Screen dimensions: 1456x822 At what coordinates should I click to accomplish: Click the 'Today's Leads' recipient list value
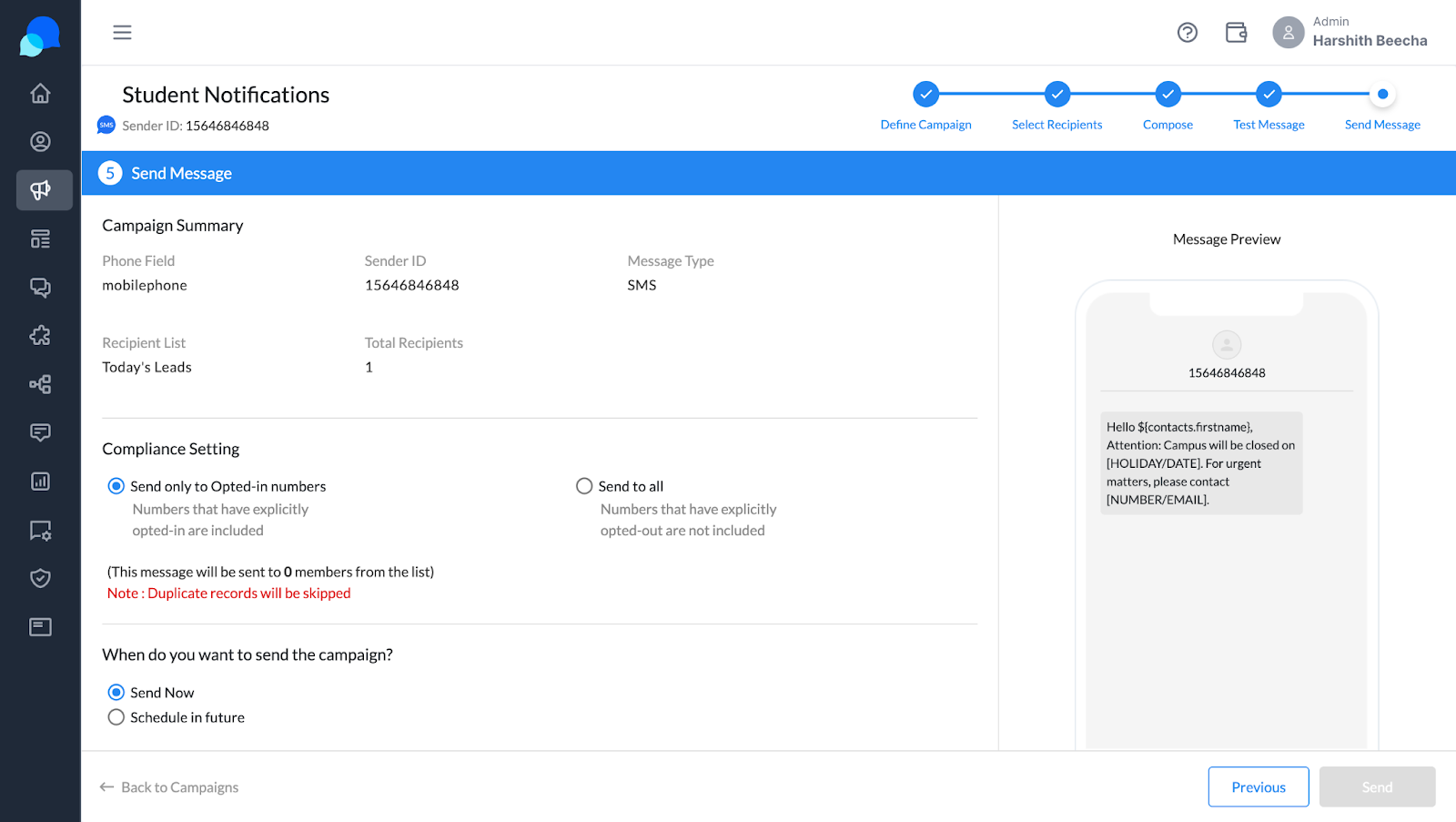[x=147, y=367]
